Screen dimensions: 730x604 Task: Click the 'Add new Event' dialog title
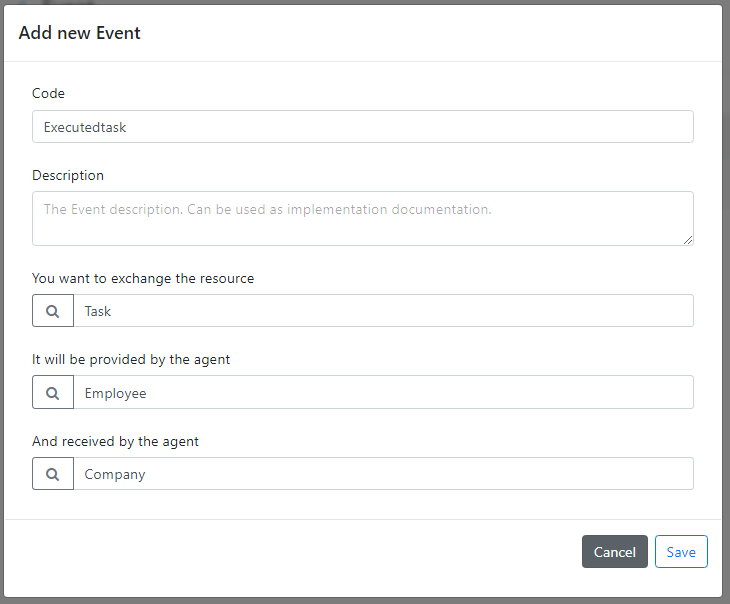pos(80,33)
